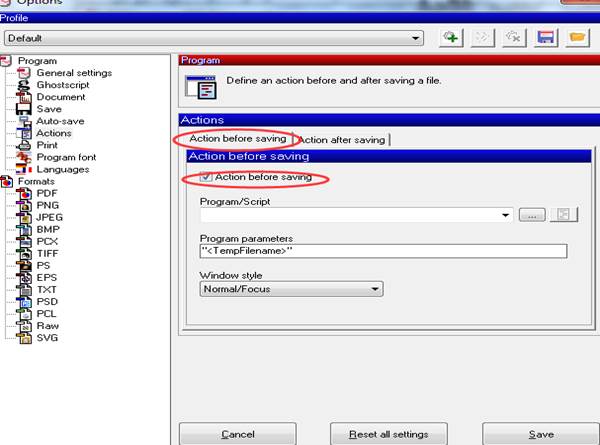Select PDF format in the tree
600x445 pixels.
(46, 193)
